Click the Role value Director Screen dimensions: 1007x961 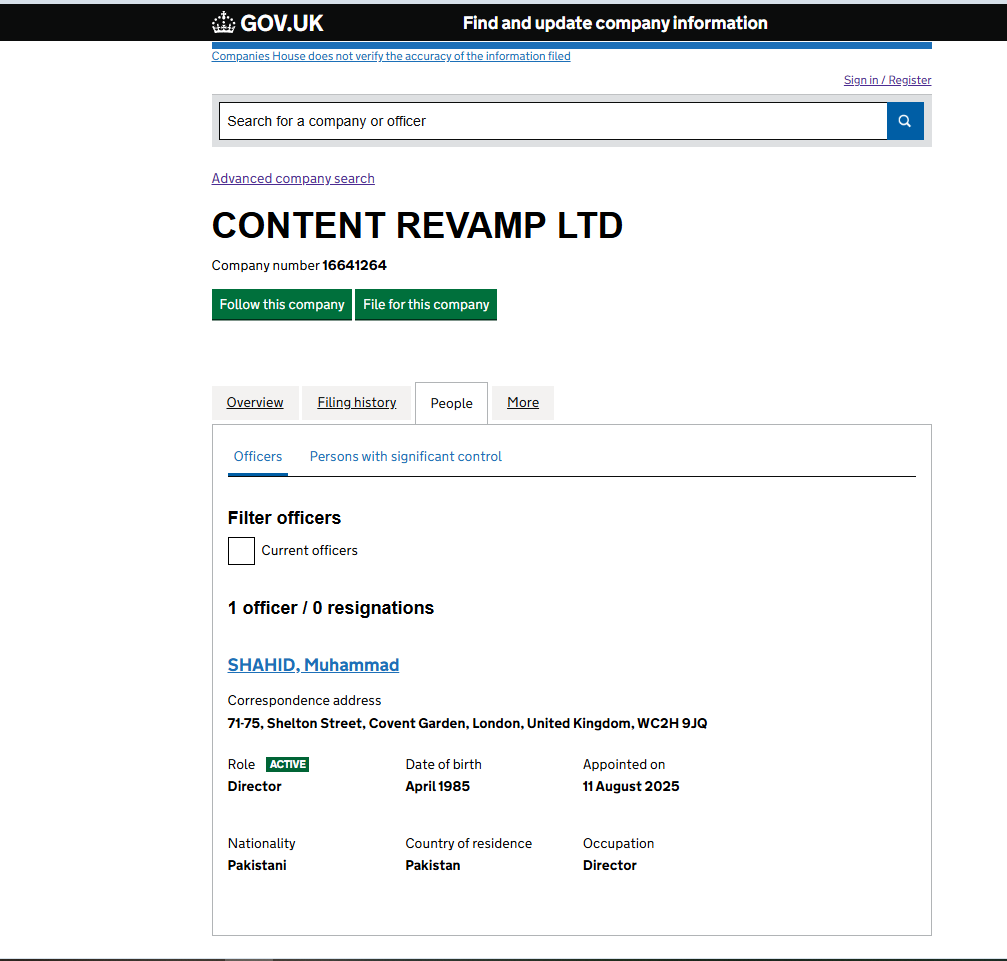254,786
